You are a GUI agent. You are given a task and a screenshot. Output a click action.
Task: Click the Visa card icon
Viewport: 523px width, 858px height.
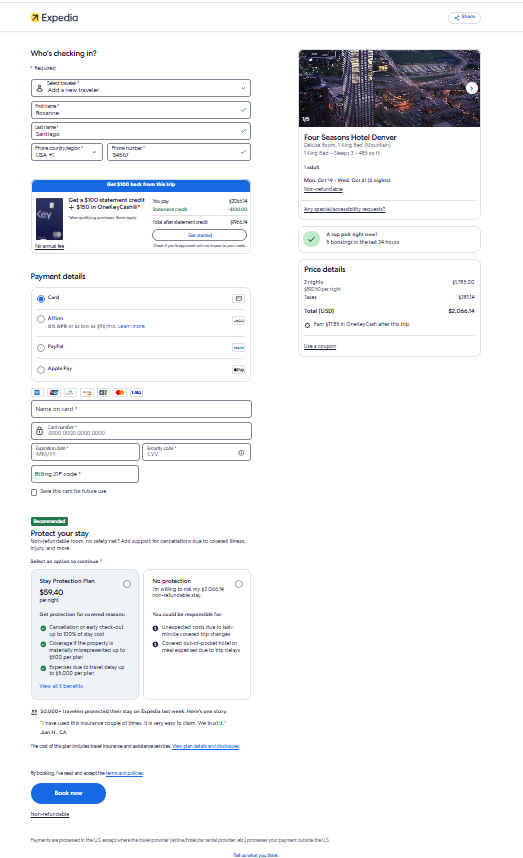tap(136, 392)
